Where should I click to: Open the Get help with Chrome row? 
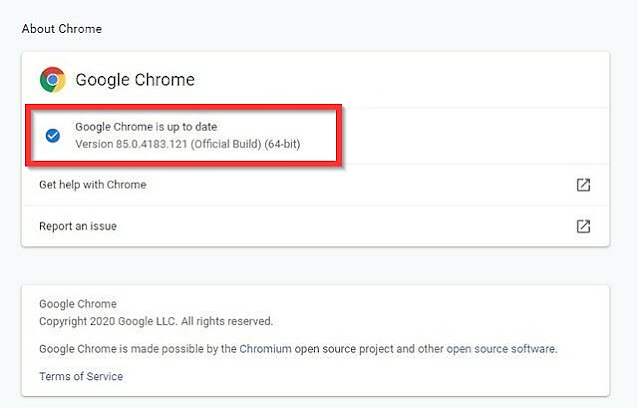(93, 185)
